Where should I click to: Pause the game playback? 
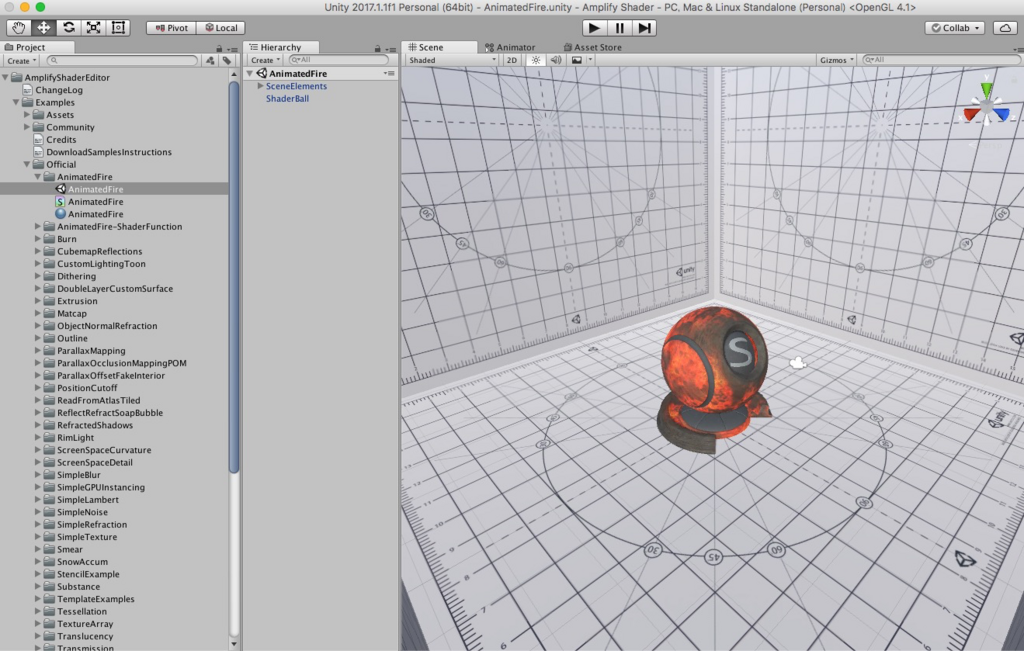(x=619, y=27)
